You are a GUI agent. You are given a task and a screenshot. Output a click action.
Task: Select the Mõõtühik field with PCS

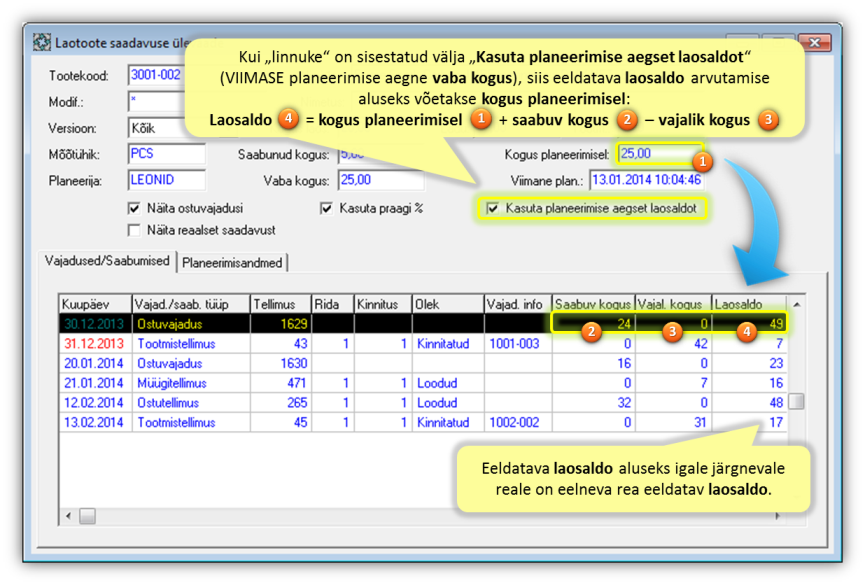(x=167, y=154)
